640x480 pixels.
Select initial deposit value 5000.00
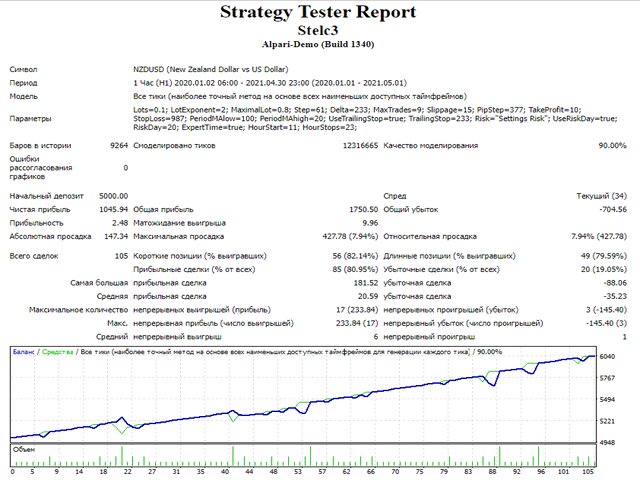[113, 196]
